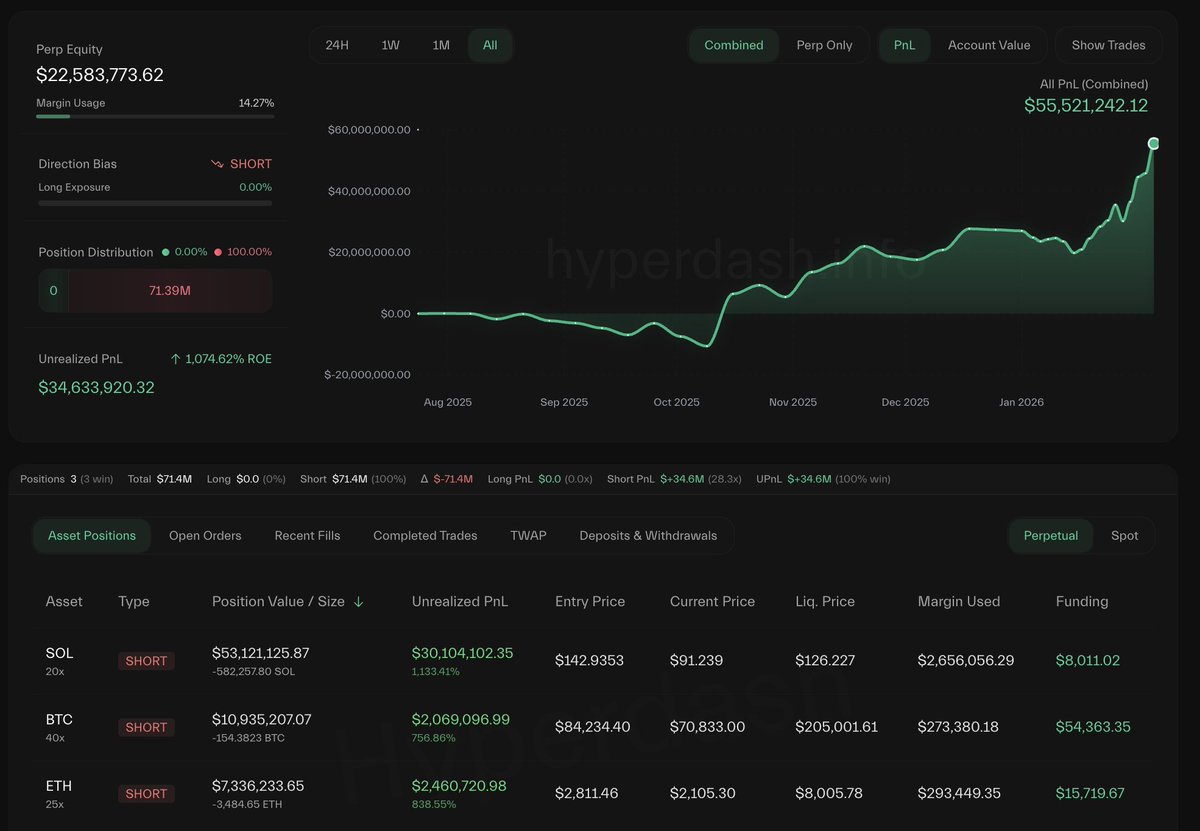Screen dimensions: 1200x831
Task: Go to Deposits & Withdrawals tab
Action: tap(648, 536)
